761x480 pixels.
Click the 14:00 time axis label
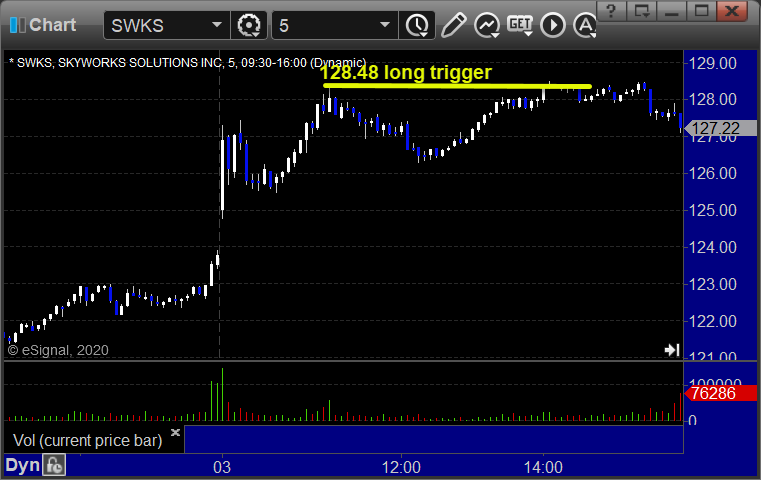(x=543, y=467)
